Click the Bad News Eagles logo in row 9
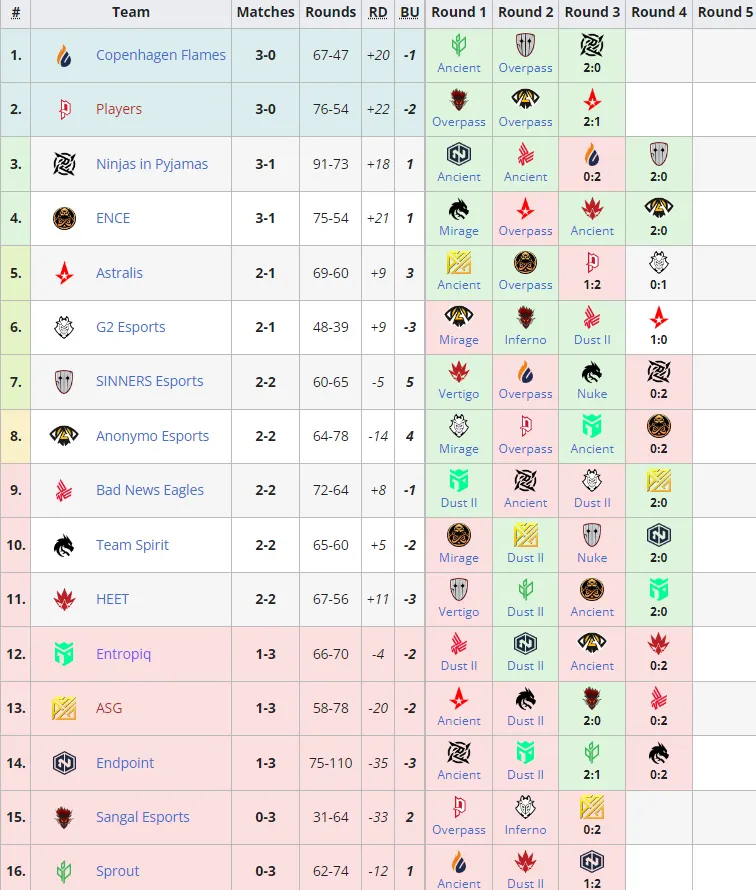The height and width of the screenshot is (890, 756). [x=64, y=490]
